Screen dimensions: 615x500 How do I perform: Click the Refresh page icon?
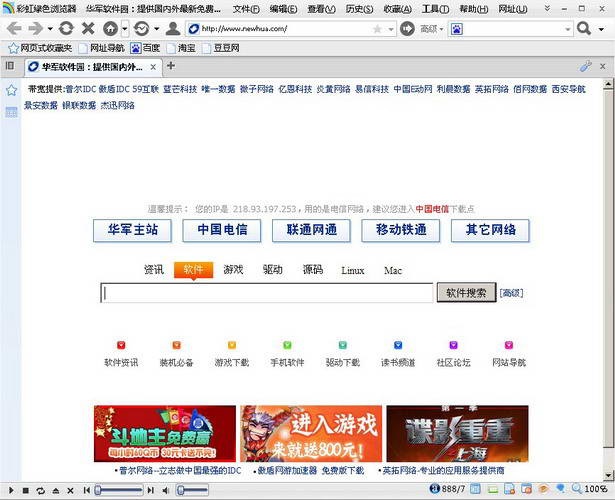[66, 29]
